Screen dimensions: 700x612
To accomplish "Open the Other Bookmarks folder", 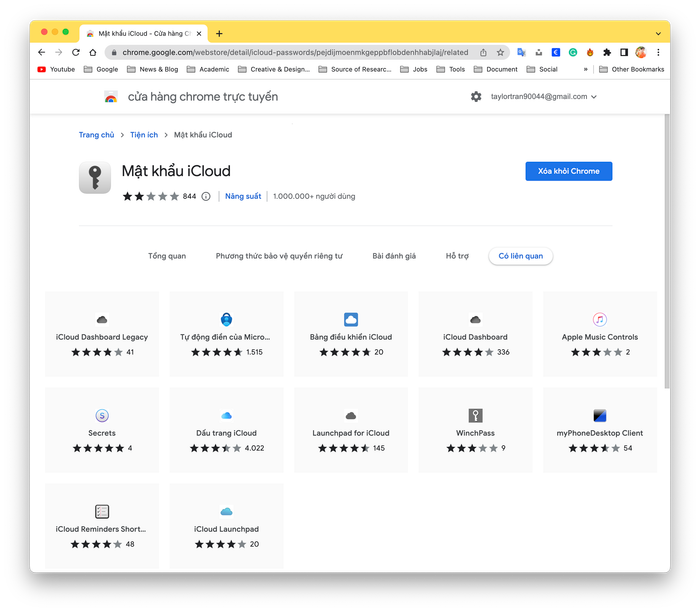I will pyautogui.click(x=631, y=69).
